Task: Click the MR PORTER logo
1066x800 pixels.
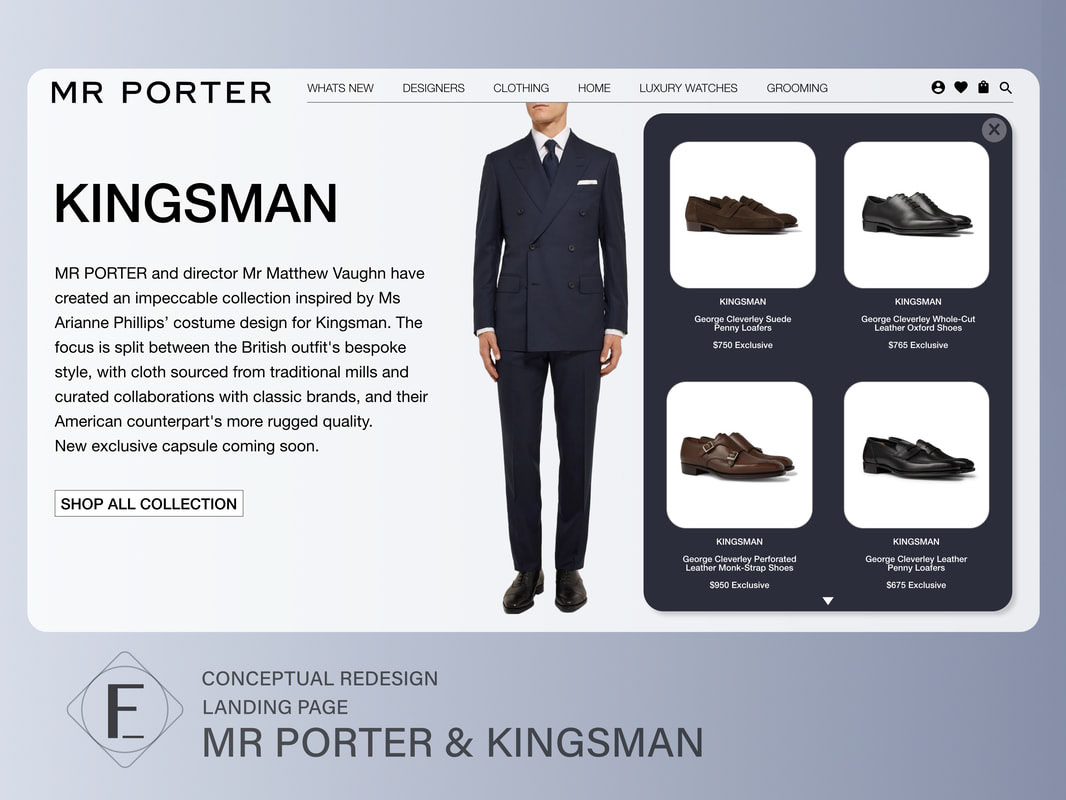Action: 161,92
